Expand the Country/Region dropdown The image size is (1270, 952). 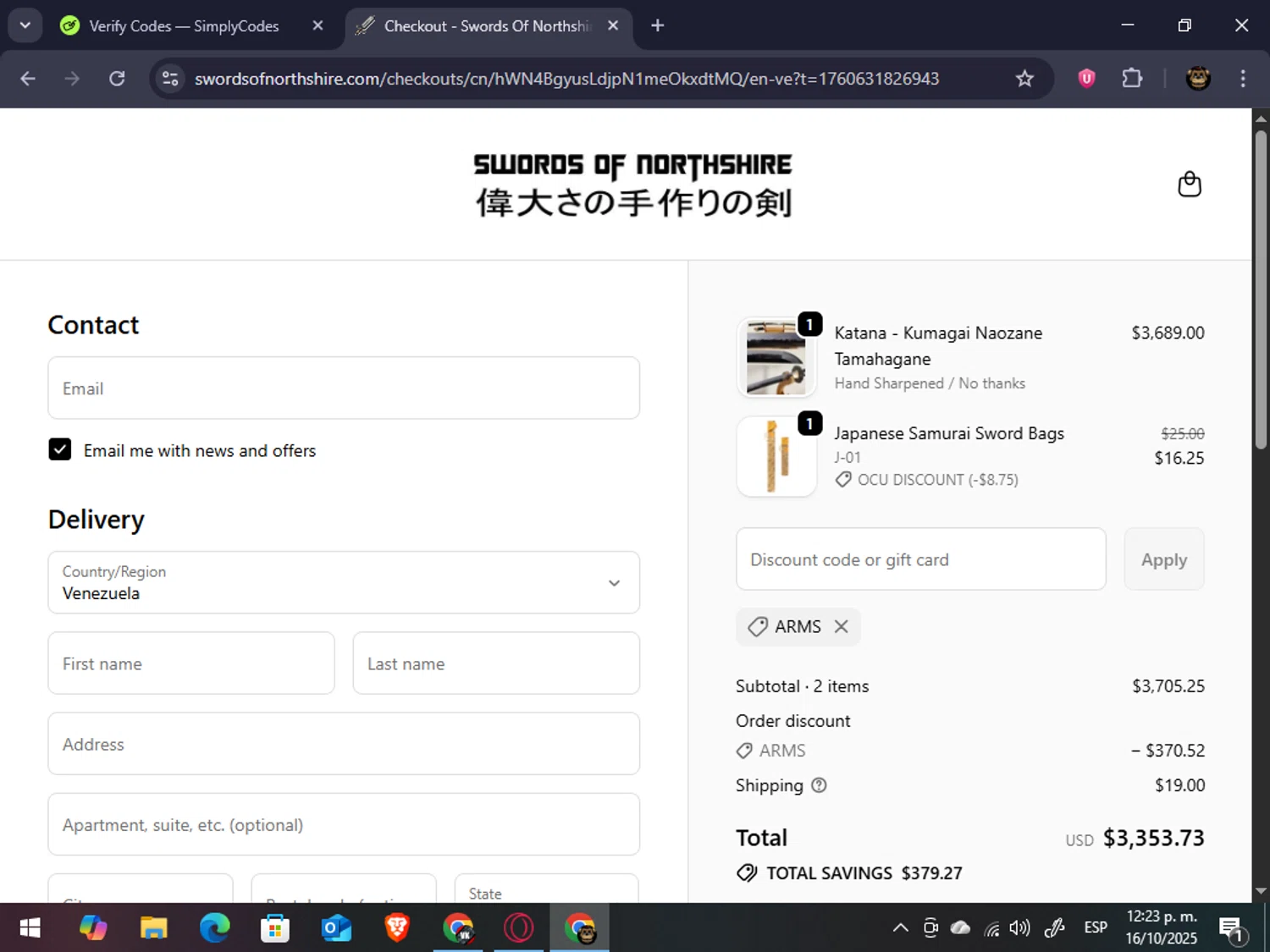(344, 582)
